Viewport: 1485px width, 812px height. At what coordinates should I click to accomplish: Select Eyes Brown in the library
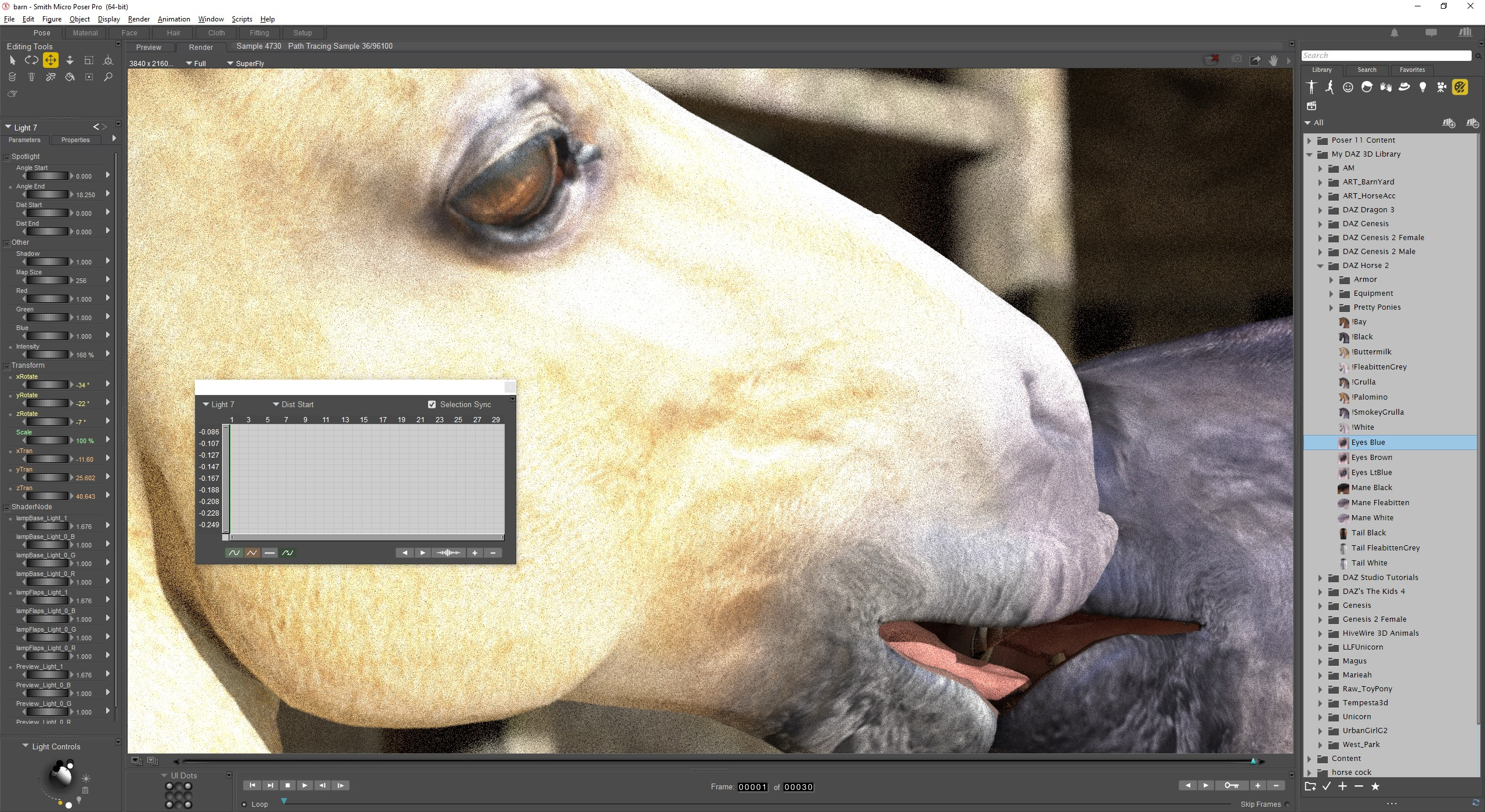1371,458
